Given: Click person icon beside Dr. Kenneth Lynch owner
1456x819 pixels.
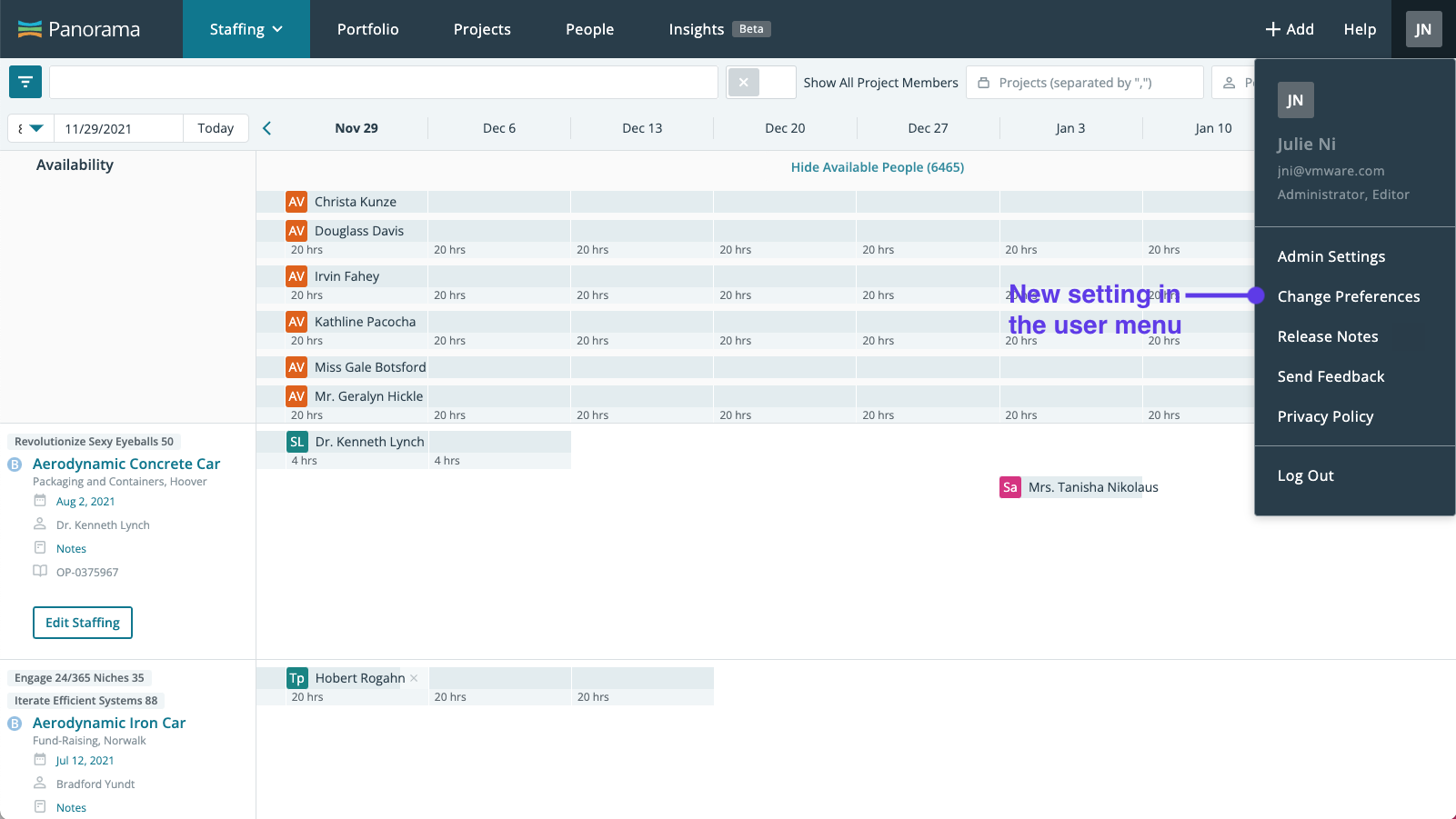Looking at the screenshot, I should [x=40, y=524].
